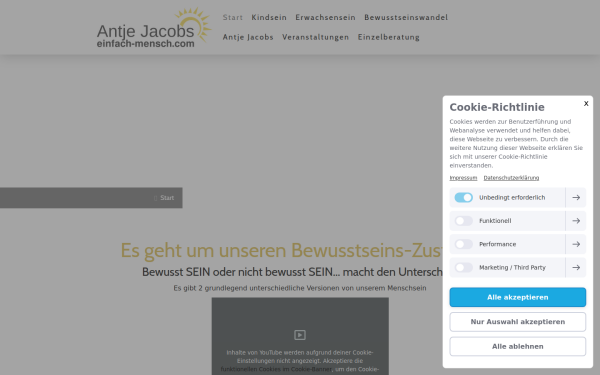The height and width of the screenshot is (375, 600).
Task: Click heading 'Es geht um unseren Bewusstseins'
Action: pyautogui.click(x=281, y=250)
